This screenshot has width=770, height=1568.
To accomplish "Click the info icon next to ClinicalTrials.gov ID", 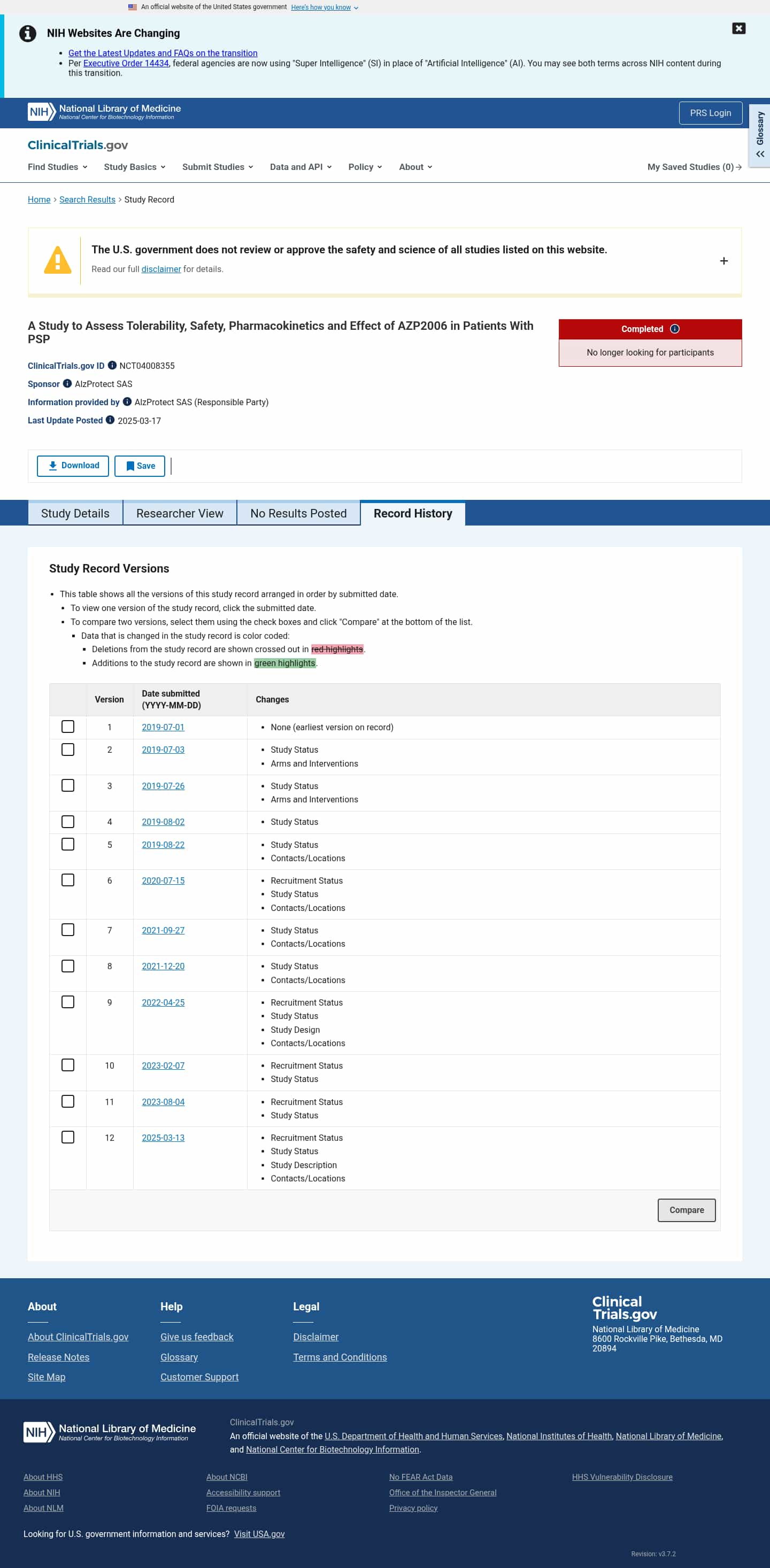I will tap(112, 365).
